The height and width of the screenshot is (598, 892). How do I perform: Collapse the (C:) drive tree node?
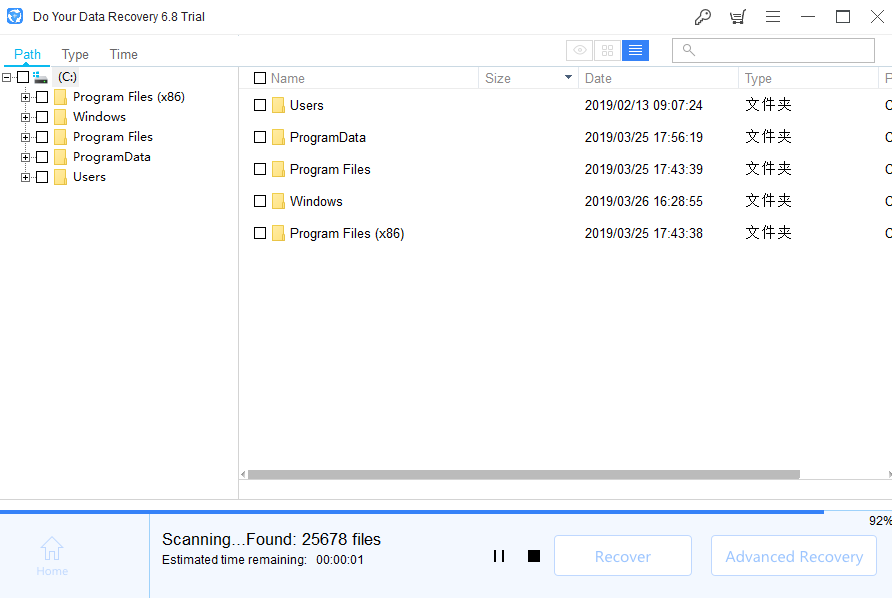click(x=6, y=77)
